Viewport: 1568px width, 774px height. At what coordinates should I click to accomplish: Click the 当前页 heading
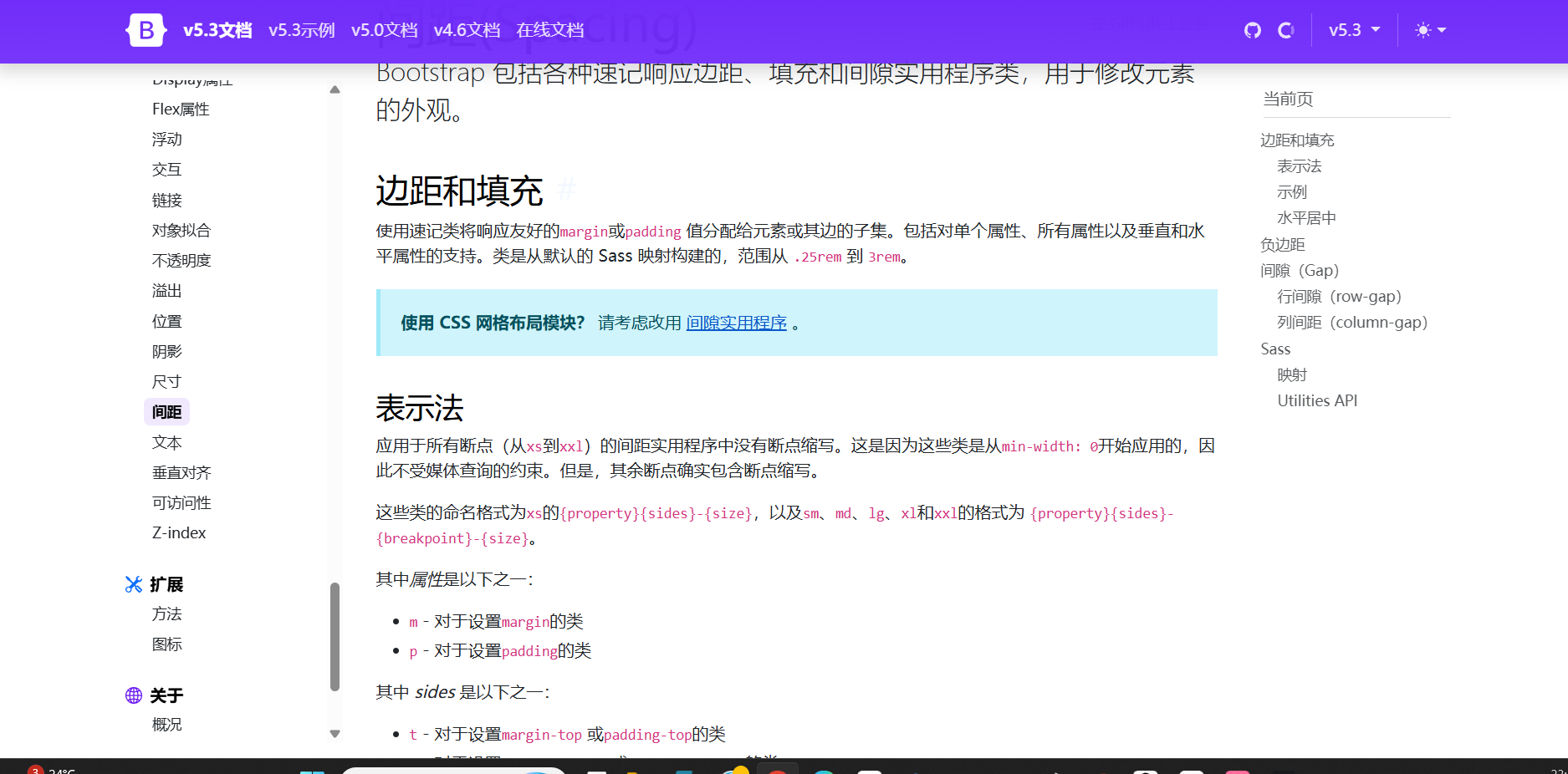[x=1288, y=99]
